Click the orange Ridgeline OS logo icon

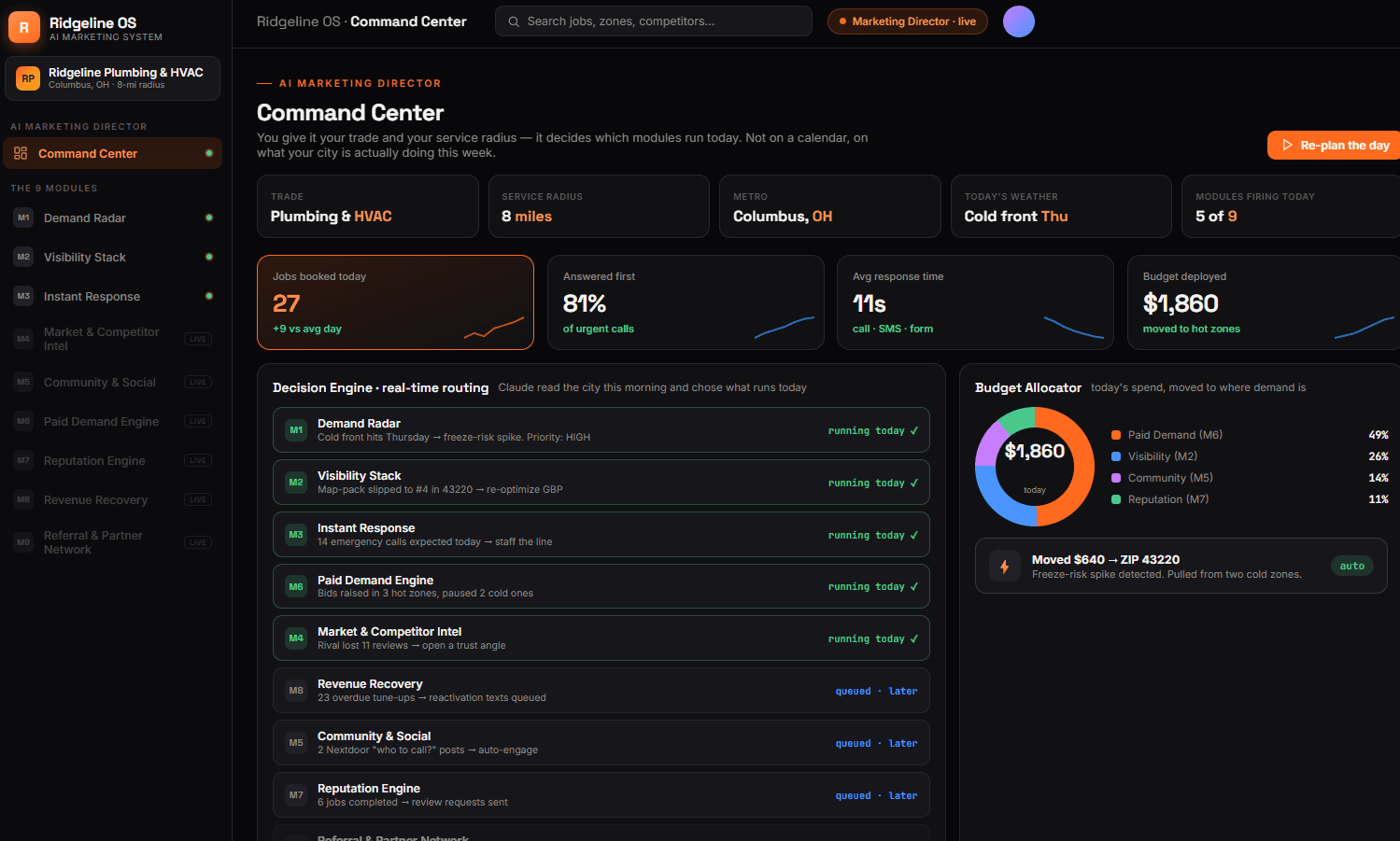[x=23, y=27]
